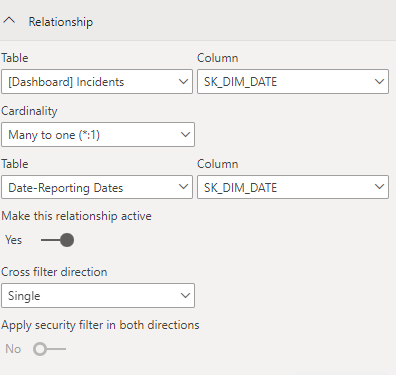
Task: Collapse the Relationship section chevron
Action: click(9, 21)
